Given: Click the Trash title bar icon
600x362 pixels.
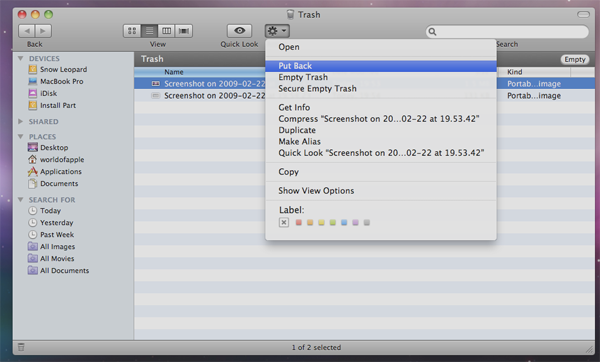Looking at the screenshot, I should (291, 15).
